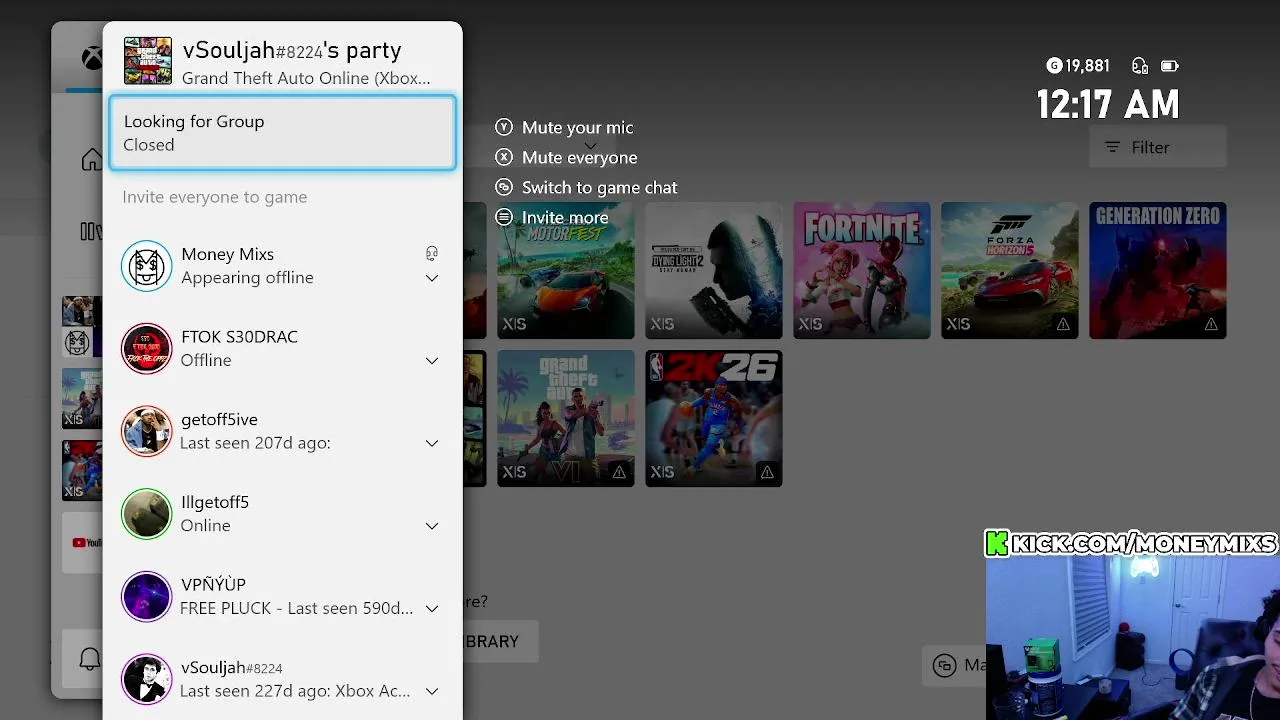
Task: Click getoff5ive profile avatar
Action: pos(147,431)
